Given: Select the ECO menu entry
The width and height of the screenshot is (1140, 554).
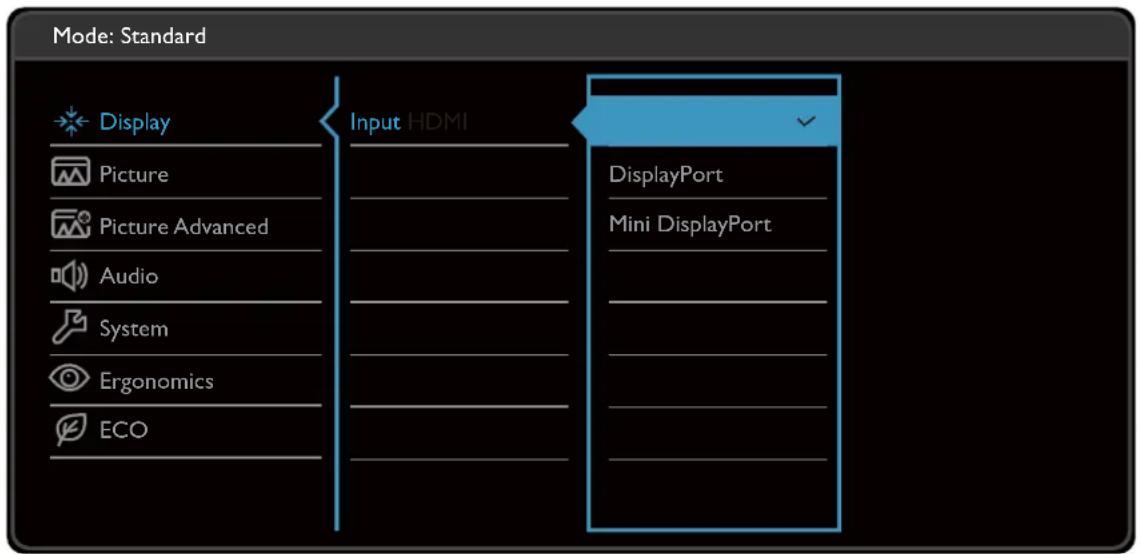Looking at the screenshot, I should pyautogui.click(x=185, y=430).
